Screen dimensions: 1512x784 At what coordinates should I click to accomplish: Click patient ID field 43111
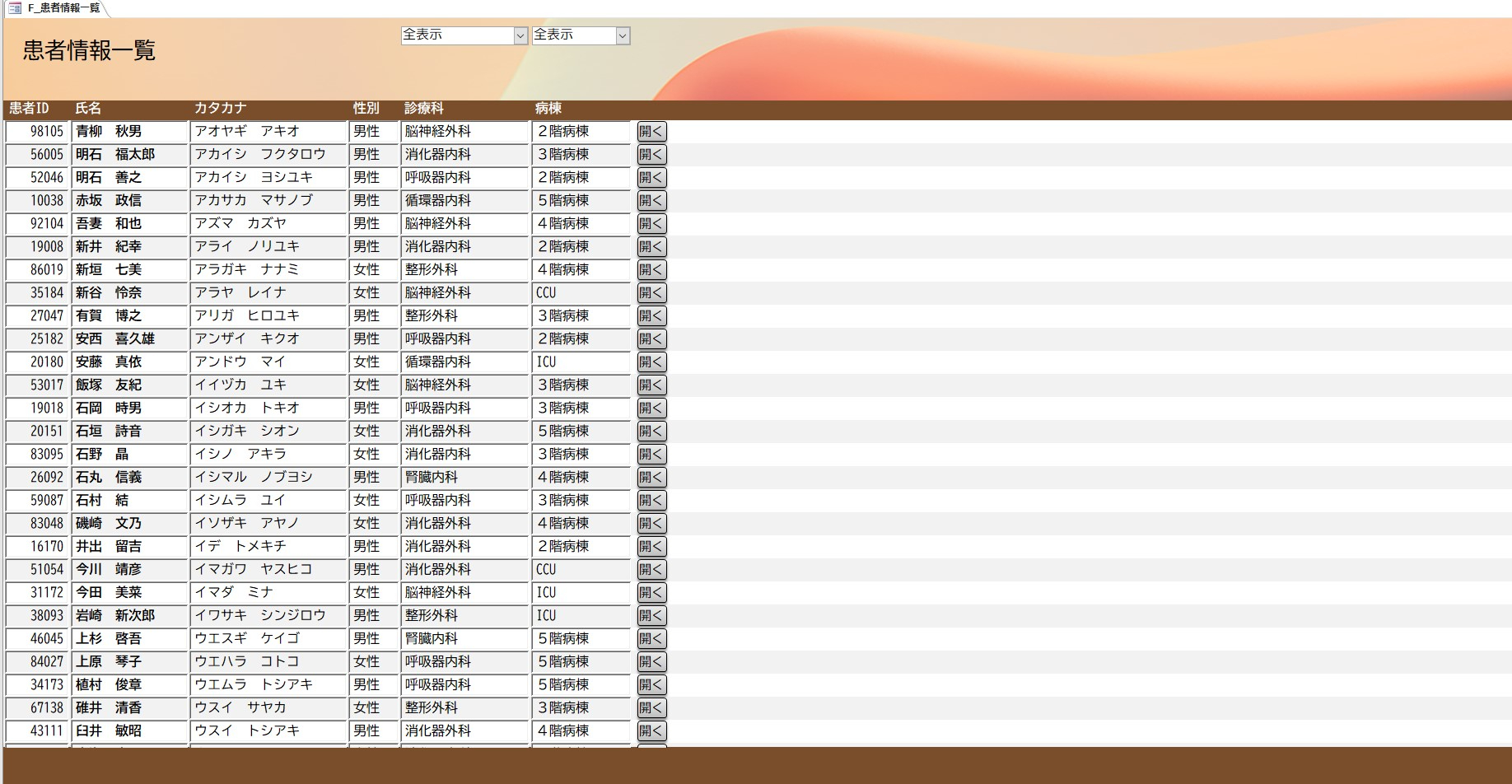(36, 730)
